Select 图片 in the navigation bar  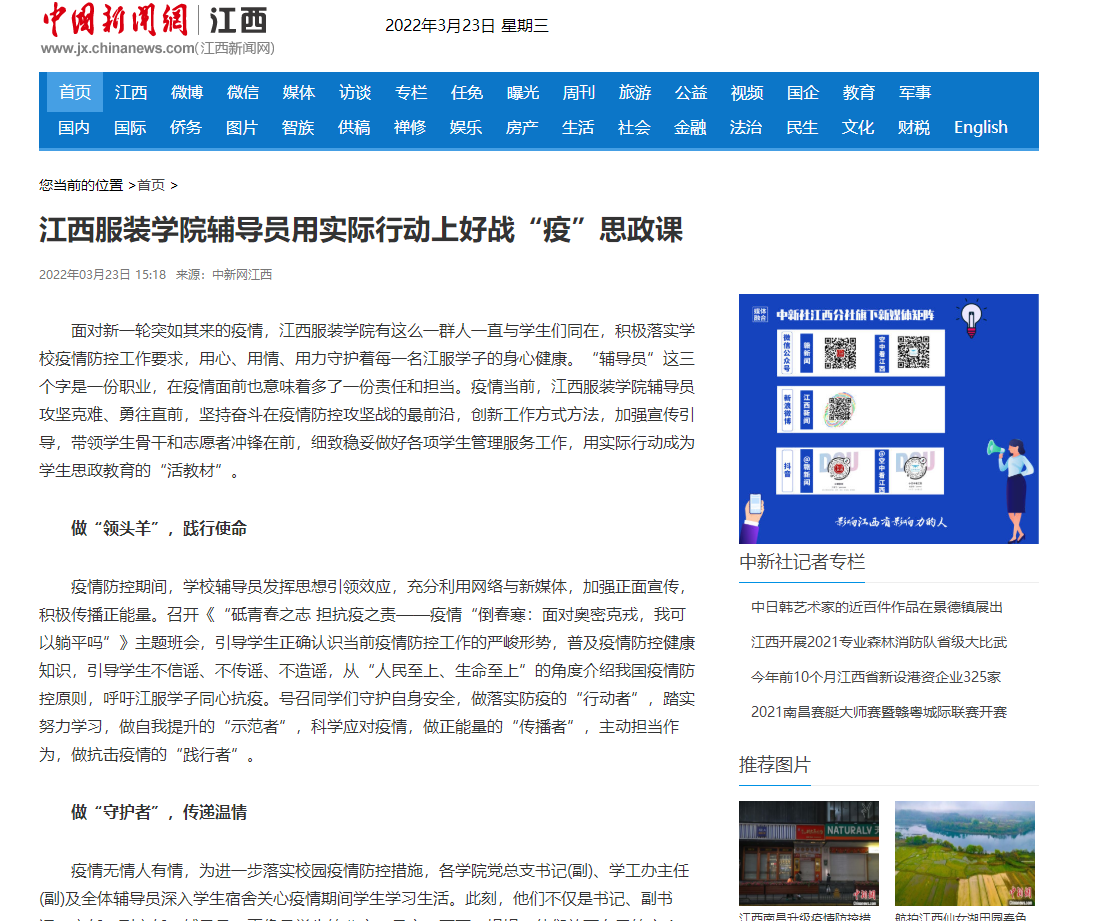pyautogui.click(x=242, y=128)
